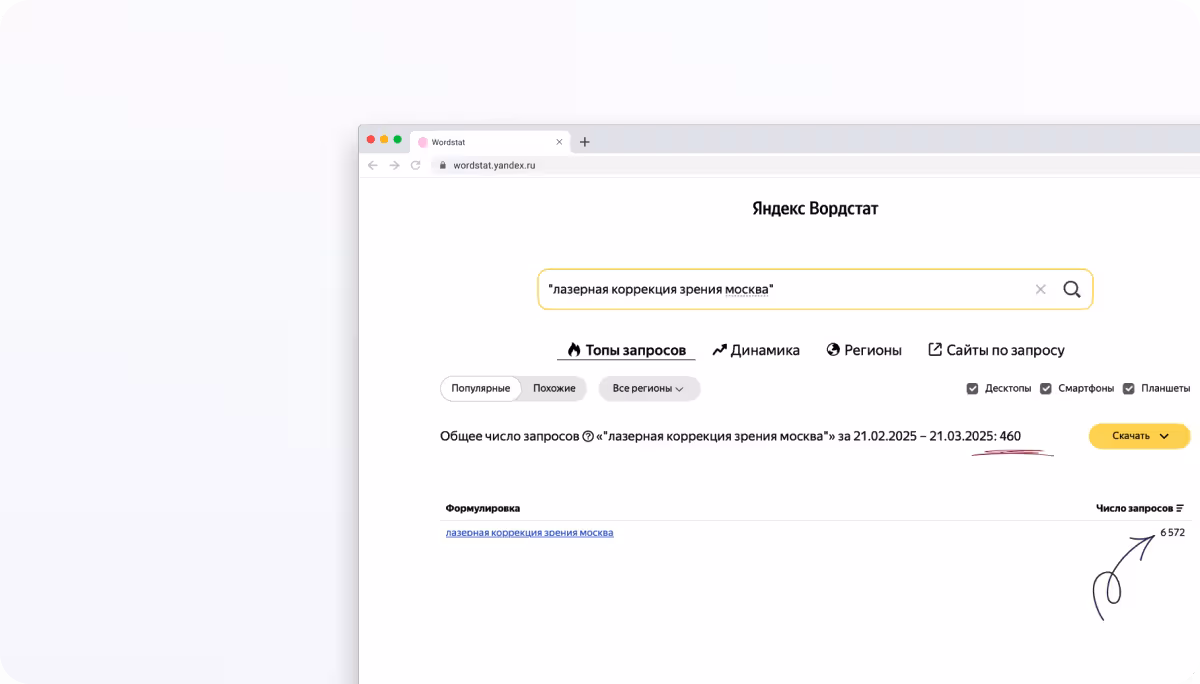Select the Популярные toggle option

pos(481,388)
